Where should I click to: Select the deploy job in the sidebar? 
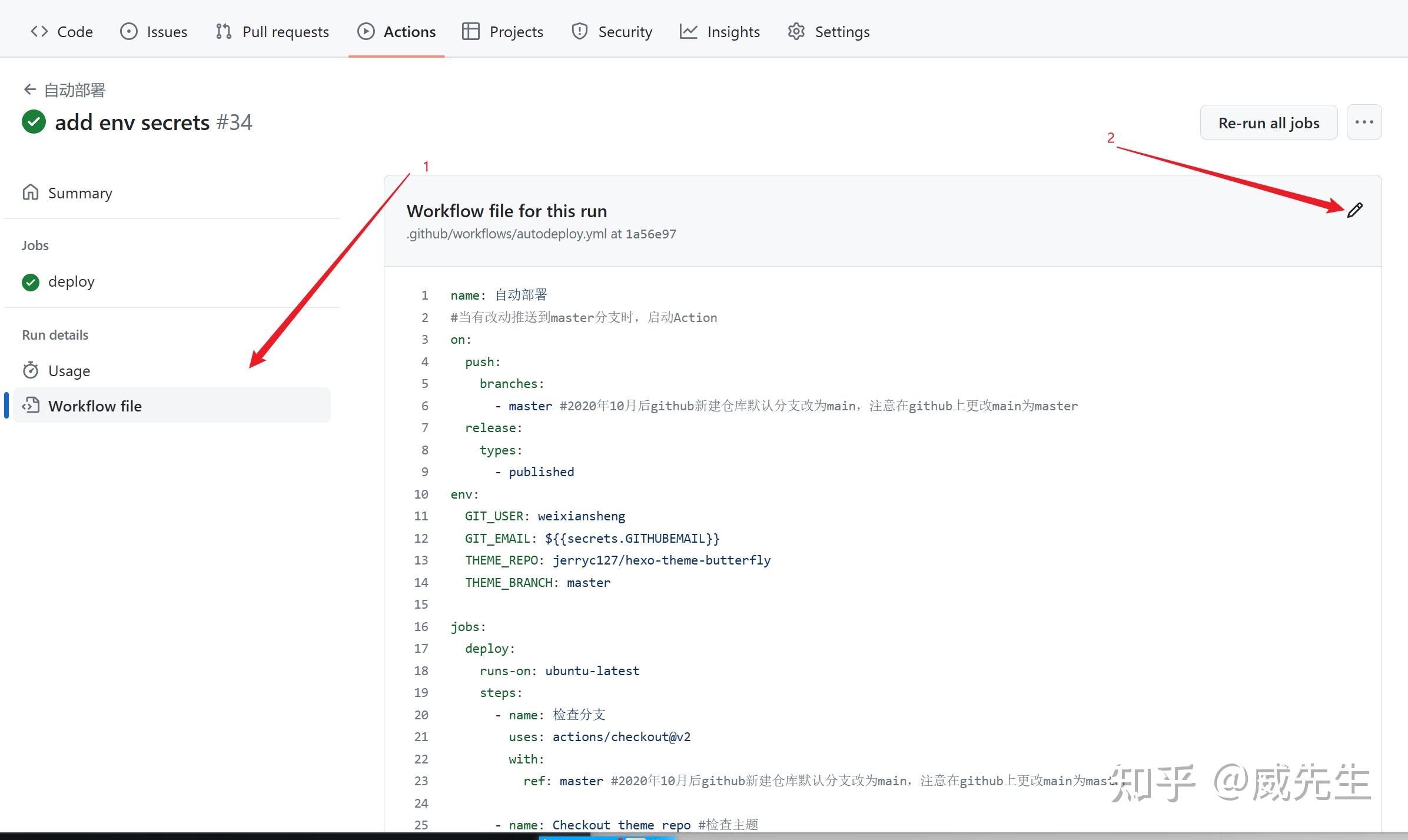pos(71,281)
